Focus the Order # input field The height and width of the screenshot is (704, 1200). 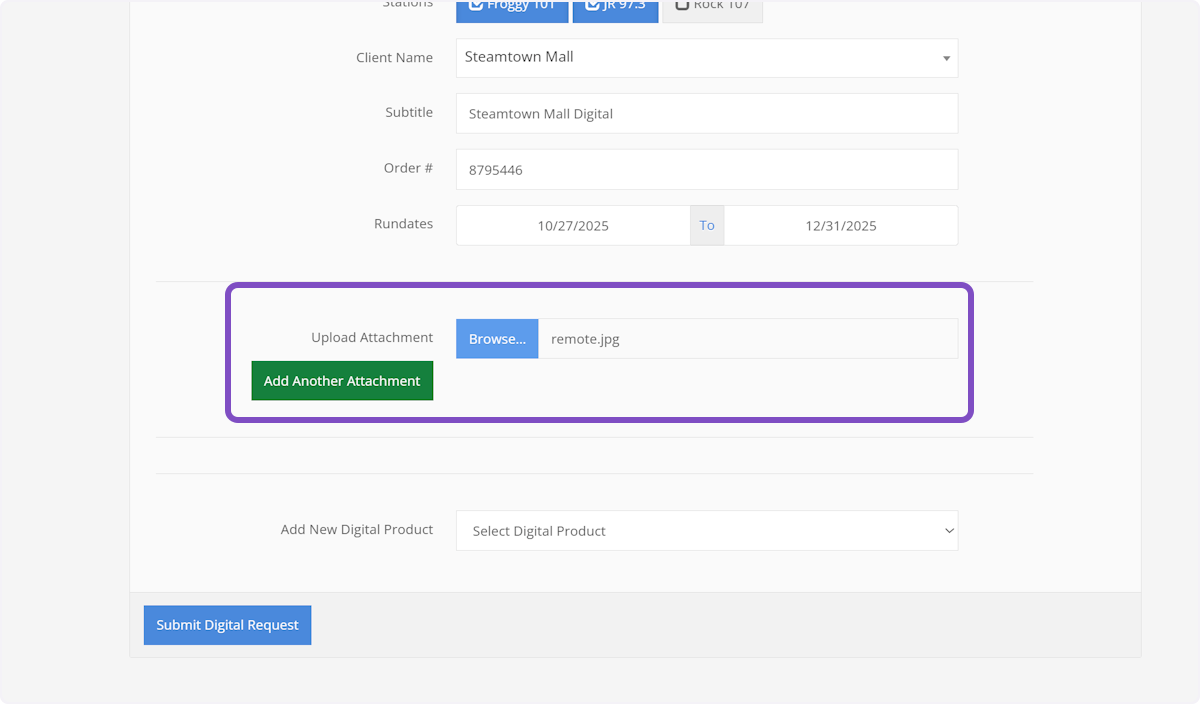[x=706, y=170]
